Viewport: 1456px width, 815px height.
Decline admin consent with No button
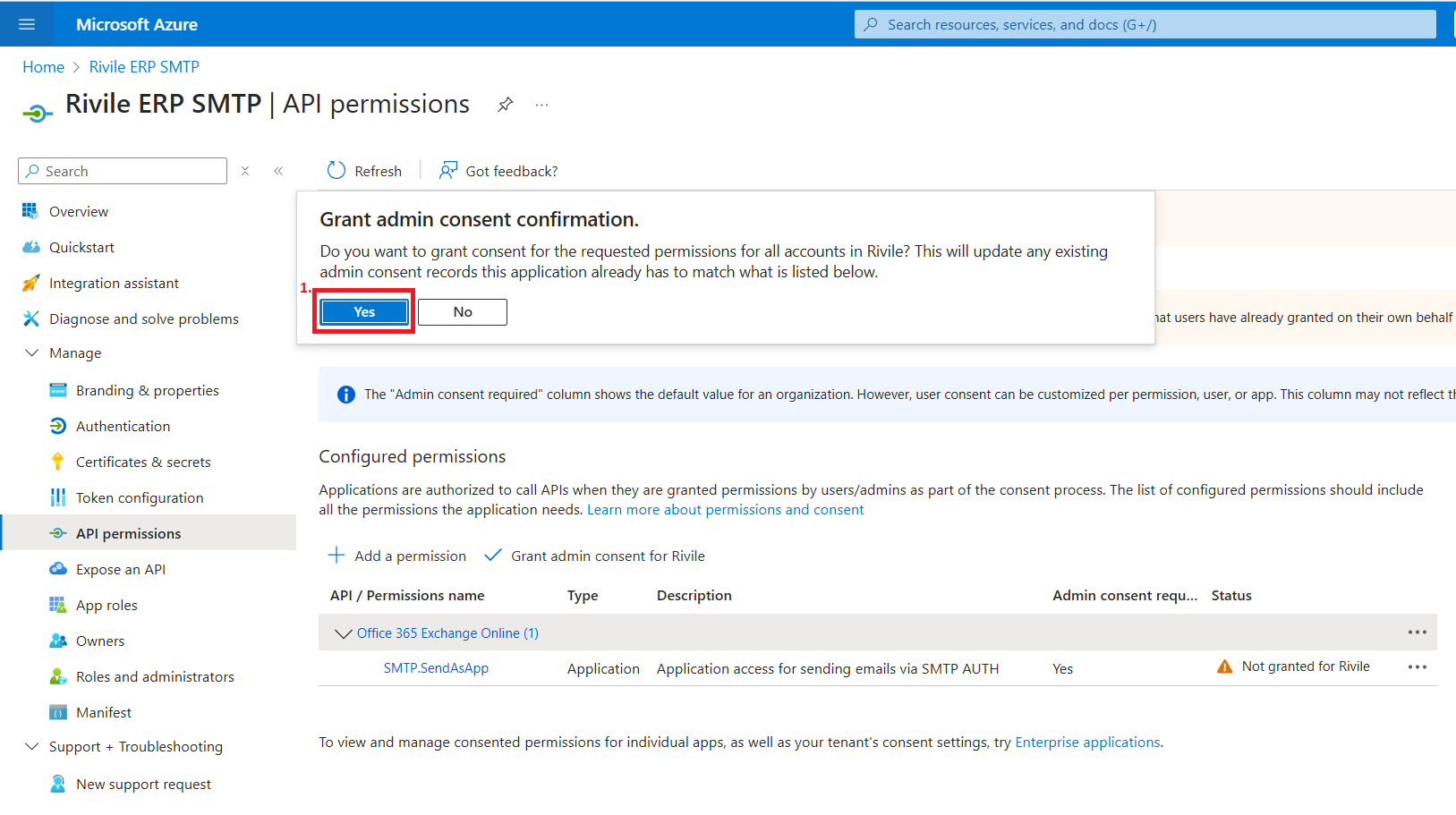tap(462, 312)
